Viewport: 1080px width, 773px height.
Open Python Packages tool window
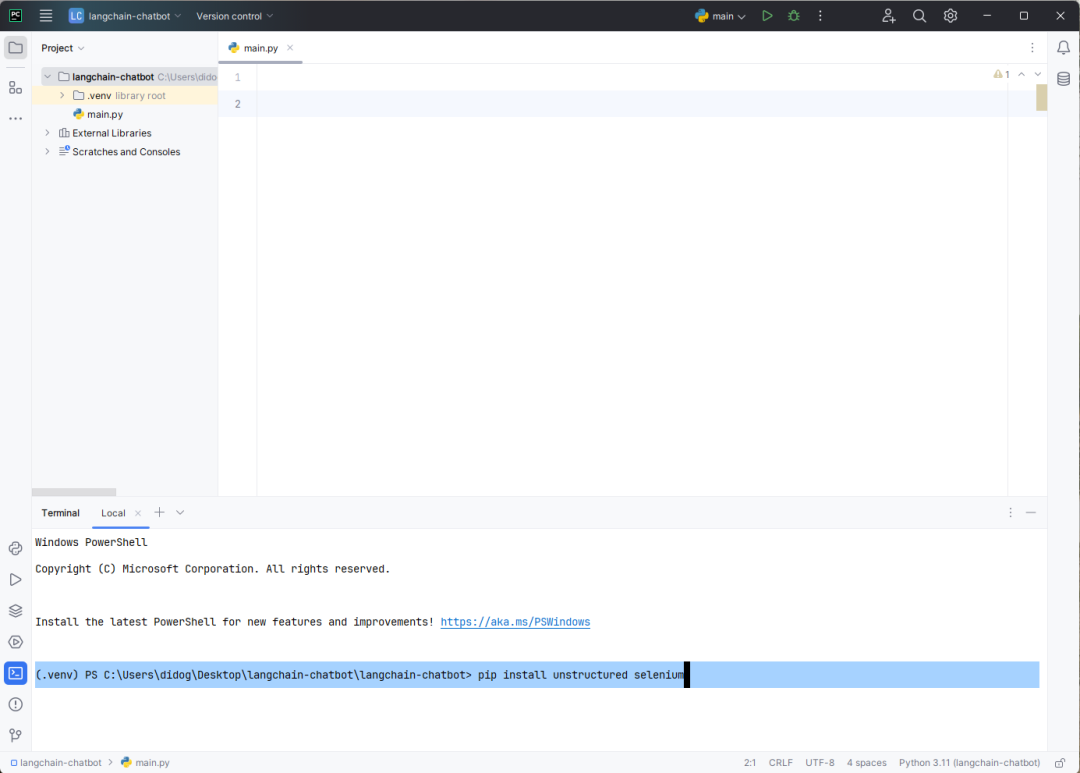click(15, 610)
